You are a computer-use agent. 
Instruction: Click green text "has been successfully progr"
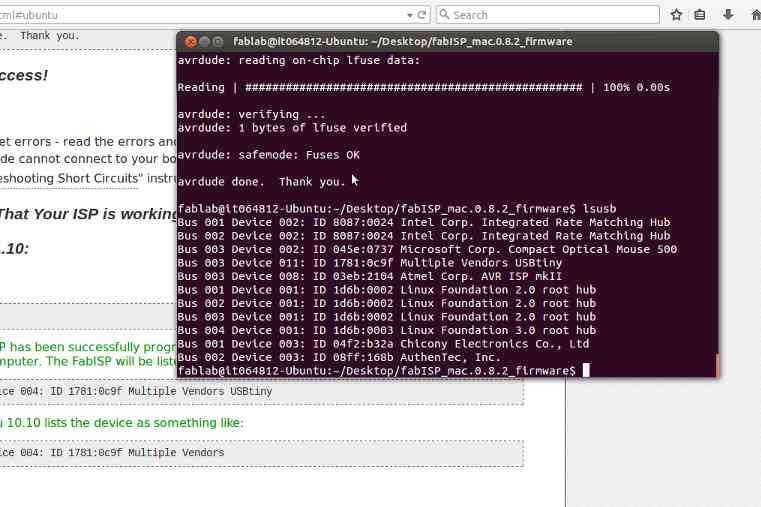click(93, 347)
